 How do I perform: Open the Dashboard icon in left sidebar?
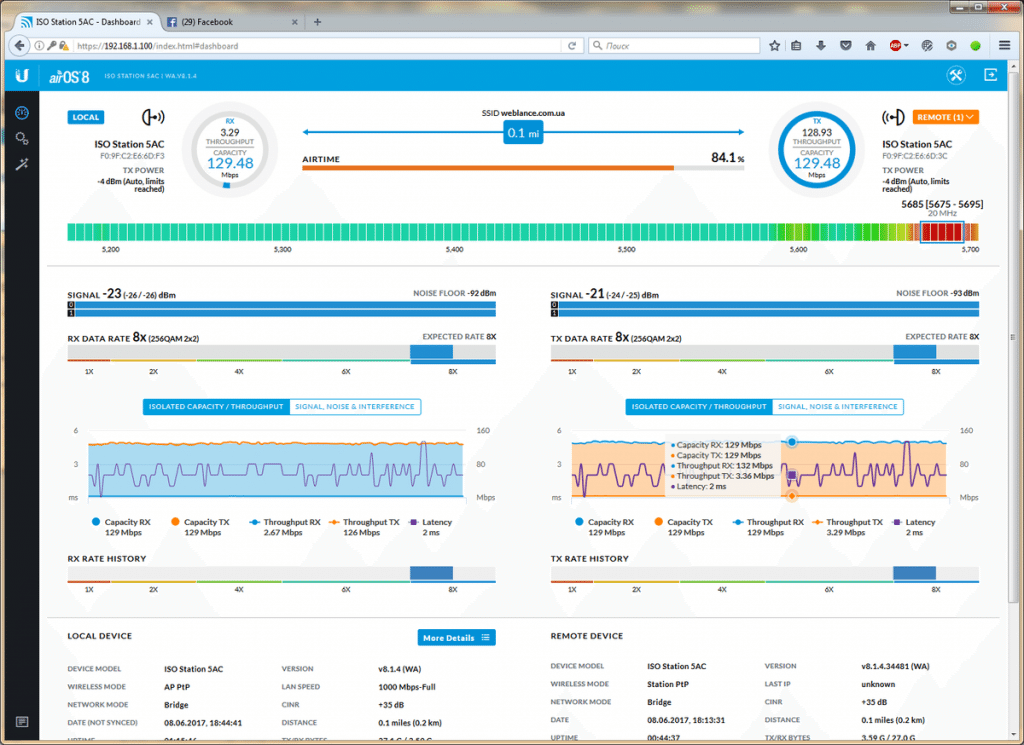tap(21, 112)
